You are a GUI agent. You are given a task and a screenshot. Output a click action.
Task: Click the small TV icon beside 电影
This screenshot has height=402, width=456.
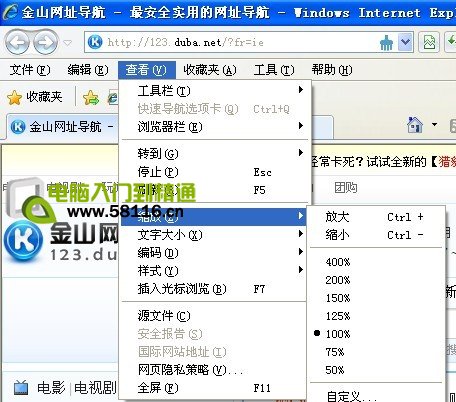(x=21, y=388)
